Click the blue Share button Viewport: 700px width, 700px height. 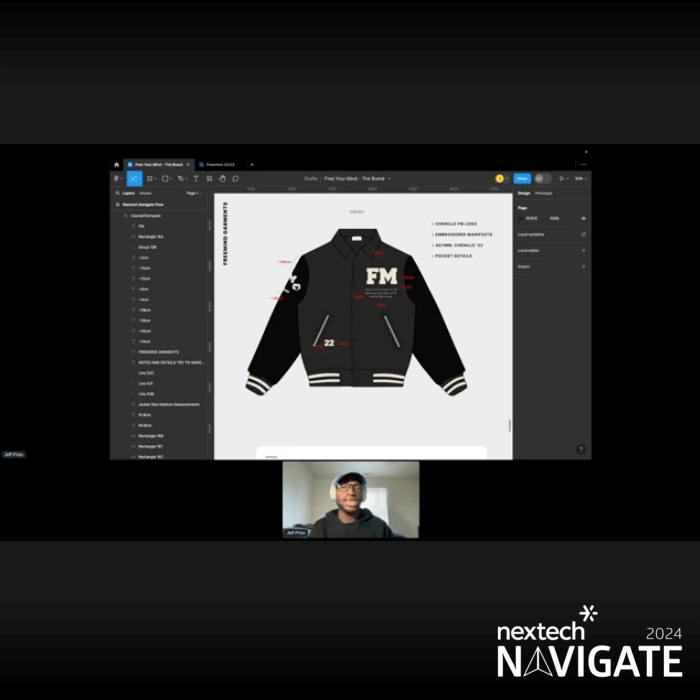click(x=522, y=179)
